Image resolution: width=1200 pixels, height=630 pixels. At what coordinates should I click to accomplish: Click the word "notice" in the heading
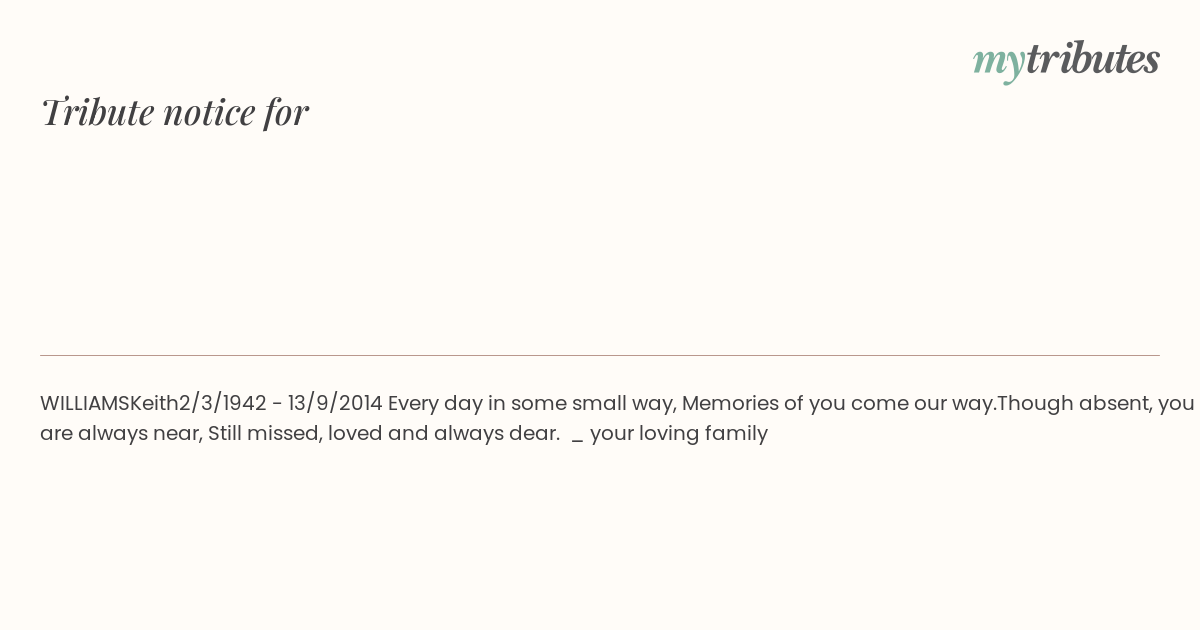pos(209,113)
